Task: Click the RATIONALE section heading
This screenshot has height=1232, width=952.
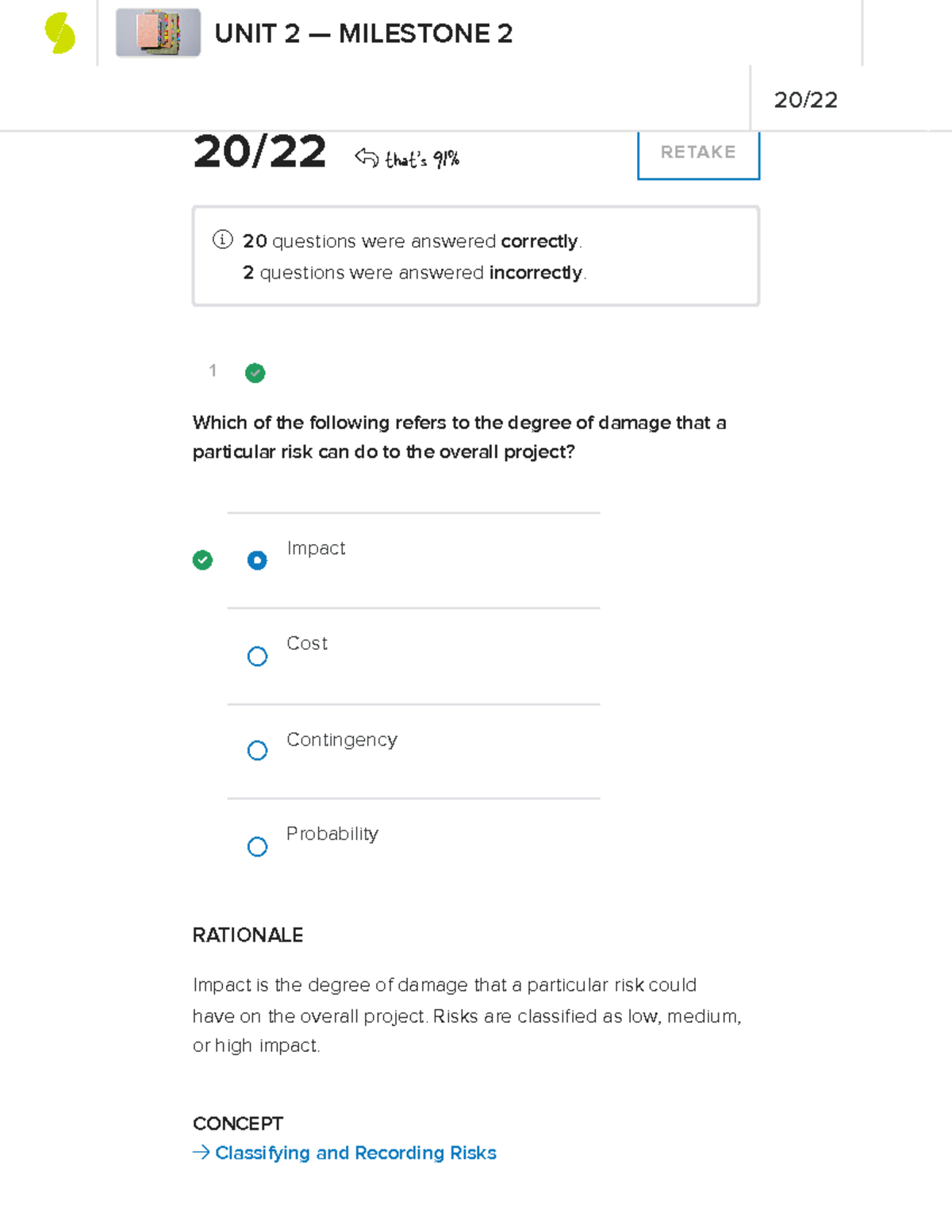Action: click(248, 935)
